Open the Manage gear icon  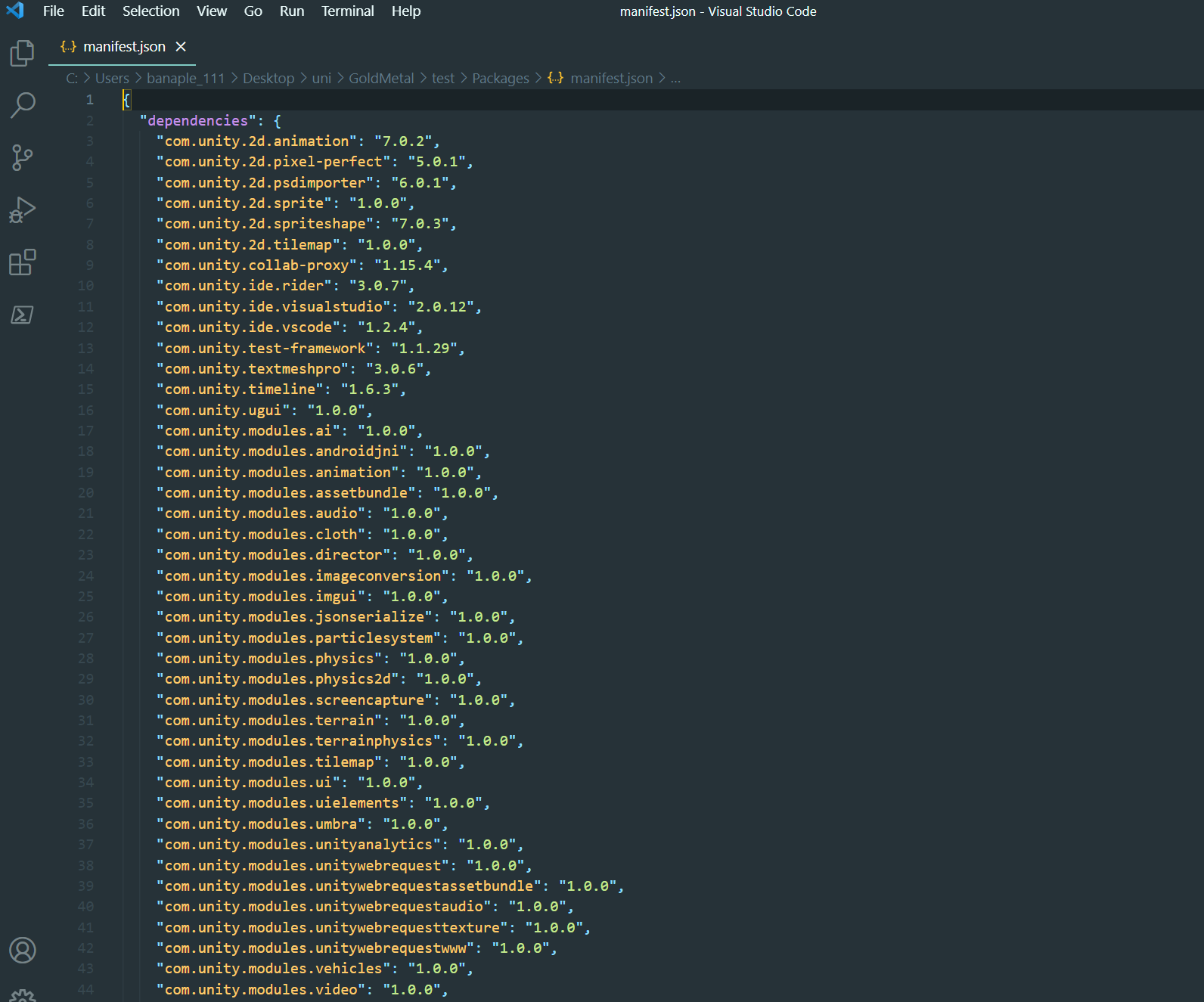point(23,995)
